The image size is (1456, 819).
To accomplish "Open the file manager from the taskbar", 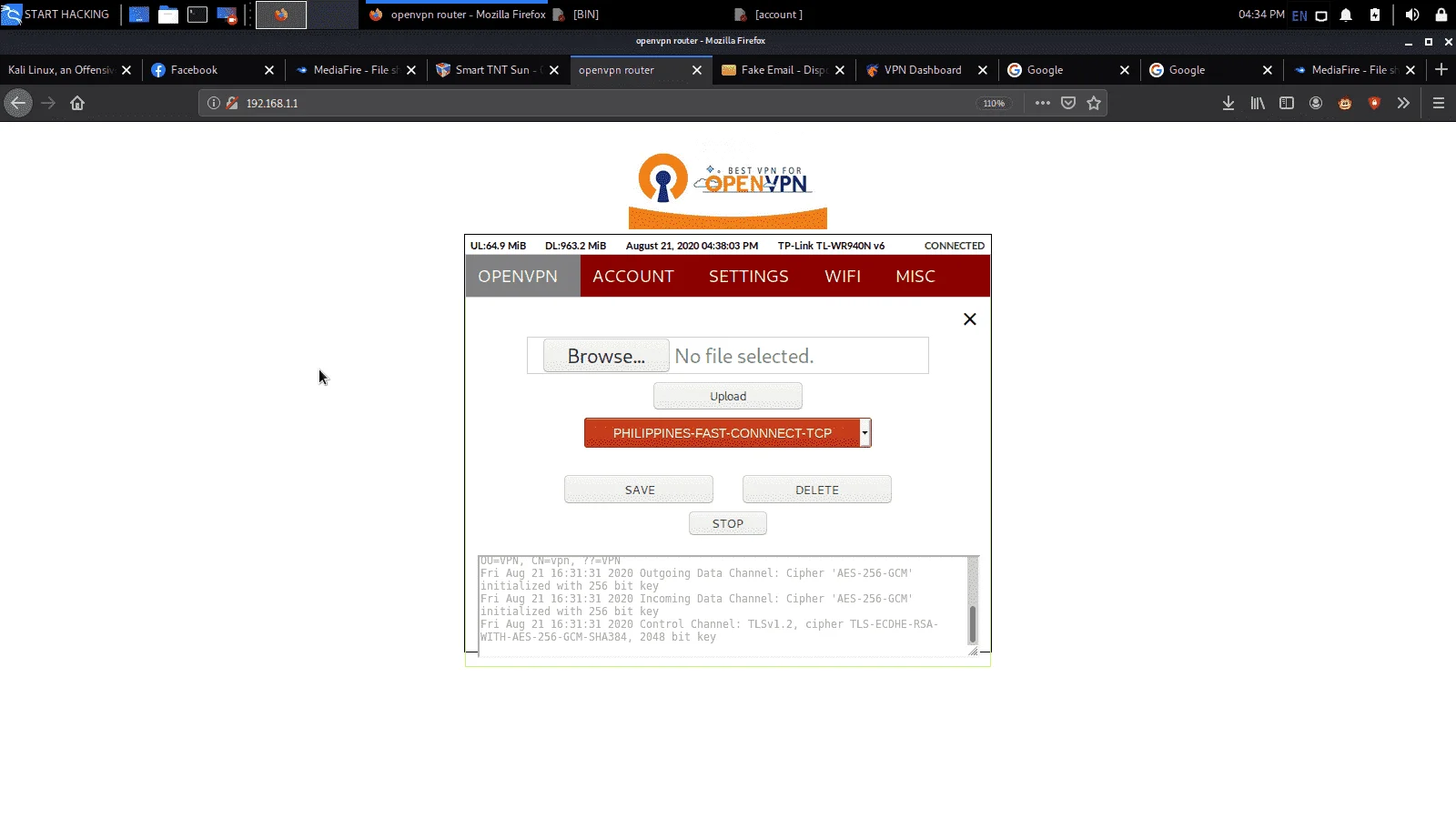I will [168, 15].
